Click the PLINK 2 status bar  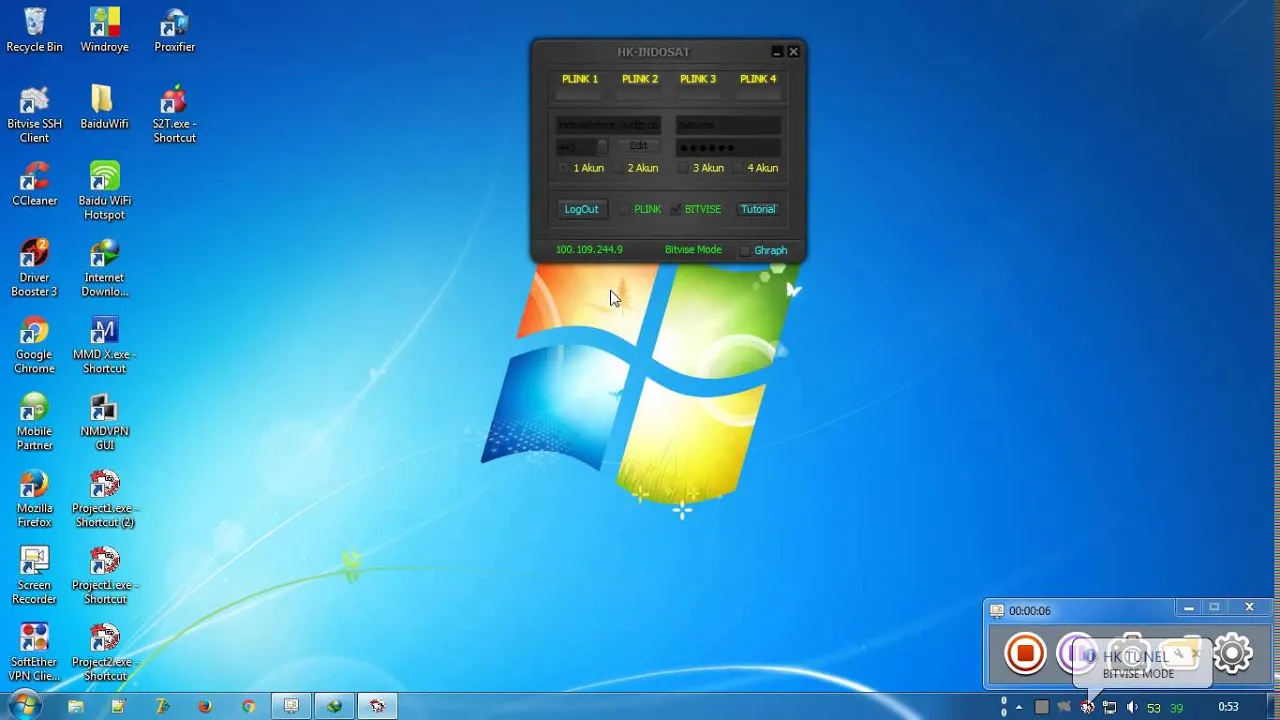point(639,94)
